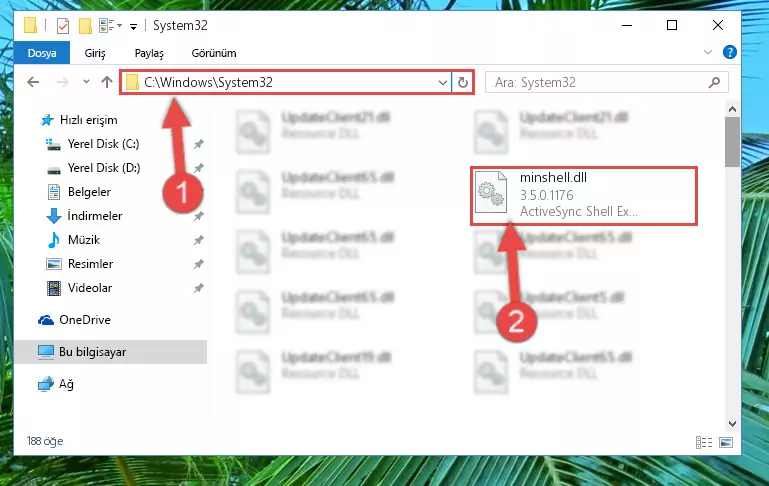The width and height of the screenshot is (769, 486).
Task: Click the new folder quick access icon
Action: [85, 26]
